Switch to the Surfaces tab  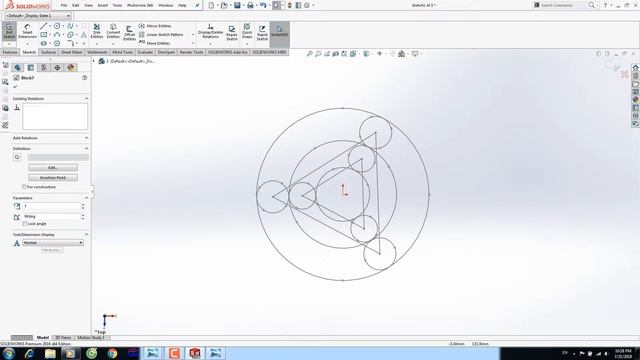click(48, 52)
